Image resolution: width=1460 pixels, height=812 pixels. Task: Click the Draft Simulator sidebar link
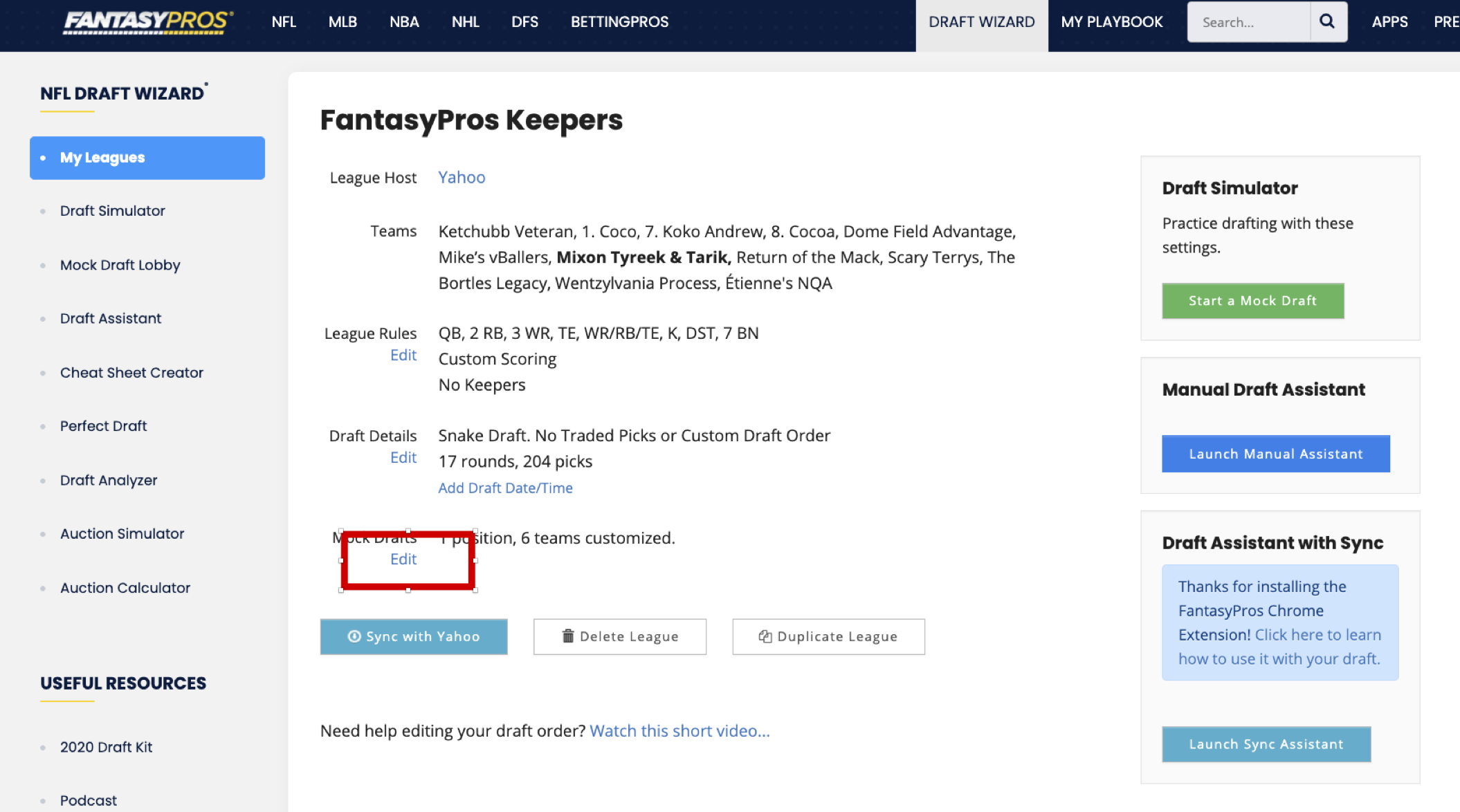click(x=112, y=211)
